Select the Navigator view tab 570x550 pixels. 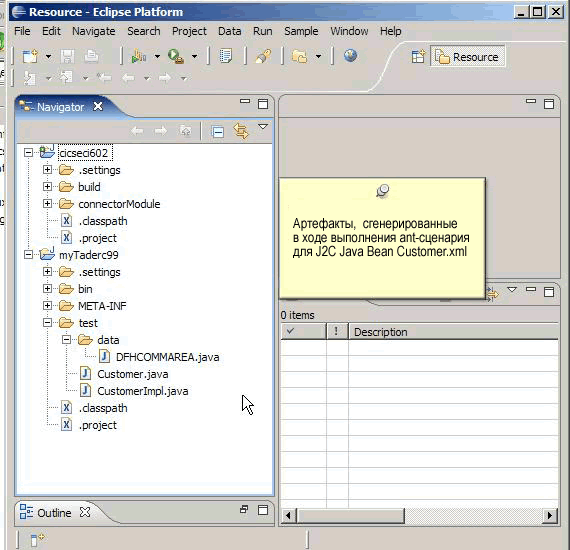coord(60,107)
